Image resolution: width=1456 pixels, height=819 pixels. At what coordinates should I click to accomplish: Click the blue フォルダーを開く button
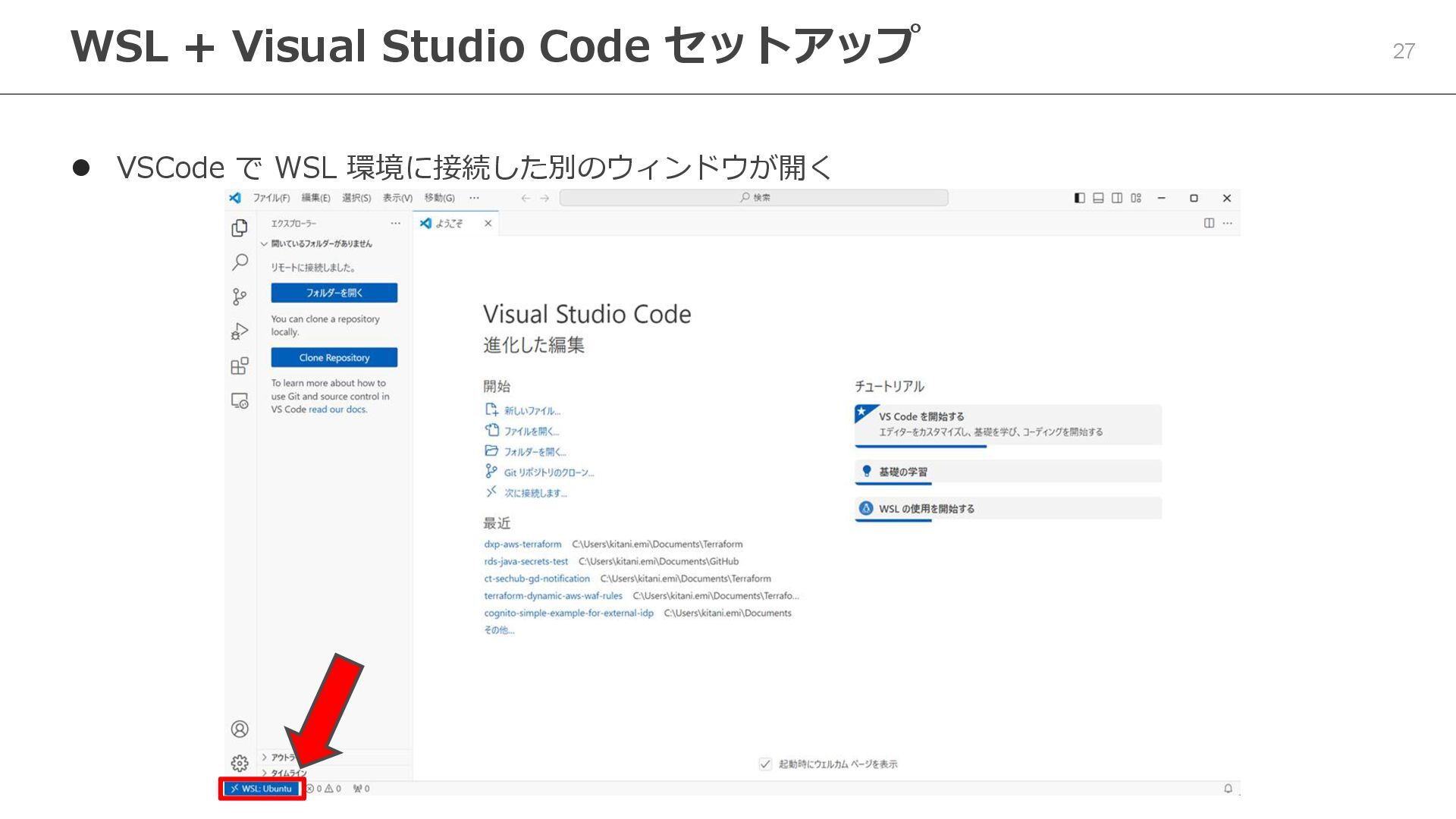334,293
